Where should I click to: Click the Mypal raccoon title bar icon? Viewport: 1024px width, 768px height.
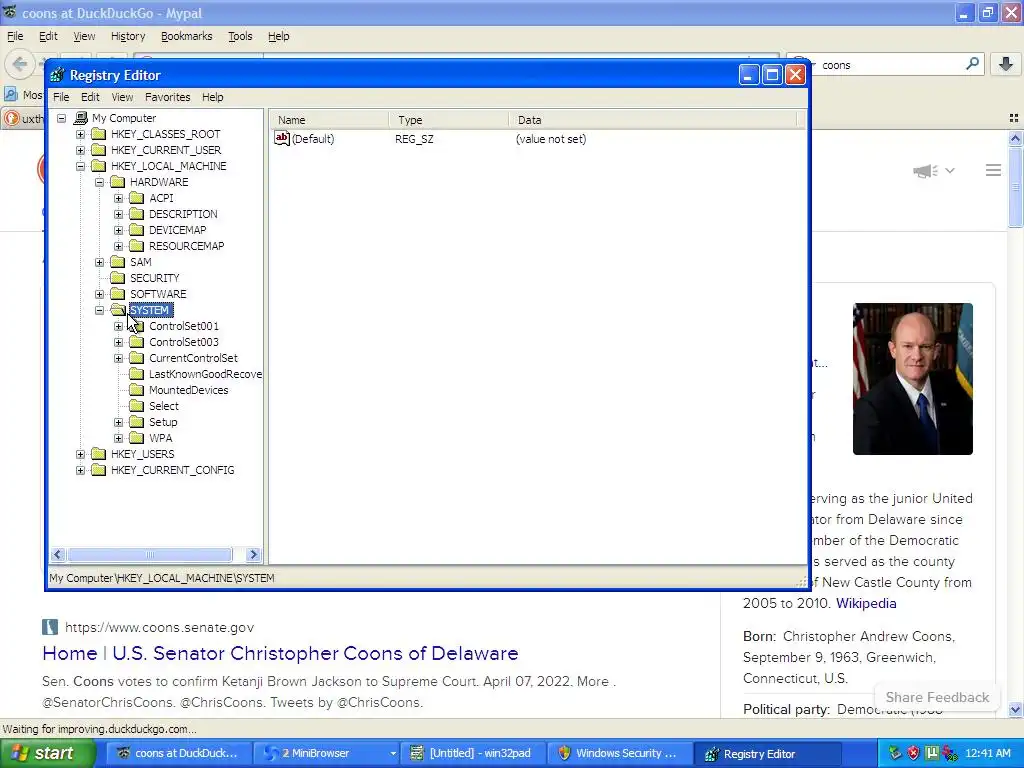click(x=10, y=12)
